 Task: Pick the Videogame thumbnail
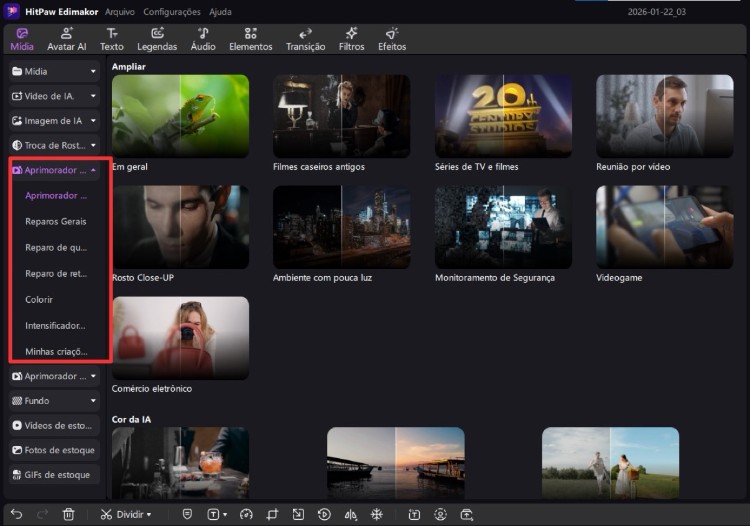[664, 227]
